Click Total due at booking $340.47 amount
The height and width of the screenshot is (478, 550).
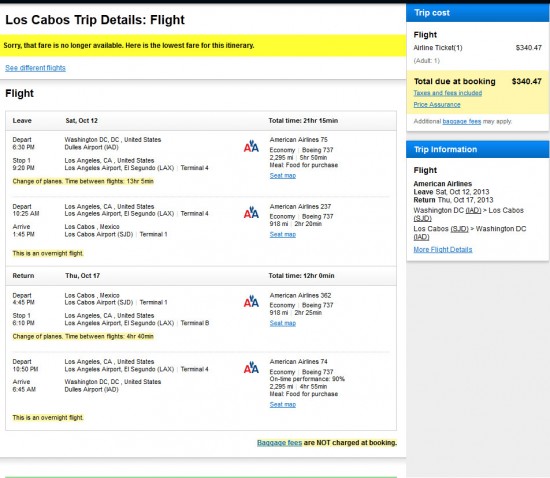coord(526,81)
